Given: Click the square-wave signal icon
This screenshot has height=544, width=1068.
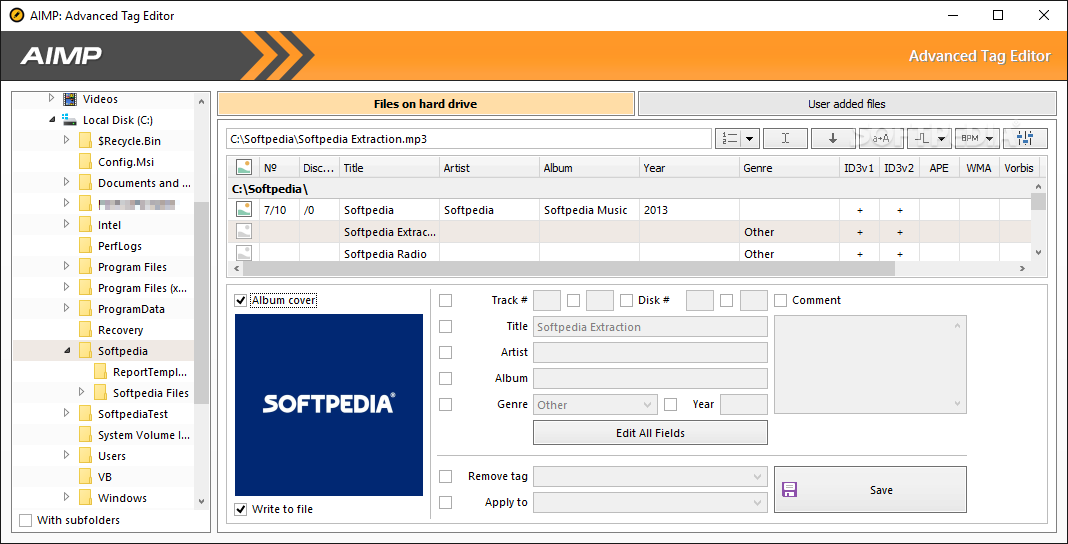Looking at the screenshot, I should click(x=922, y=138).
